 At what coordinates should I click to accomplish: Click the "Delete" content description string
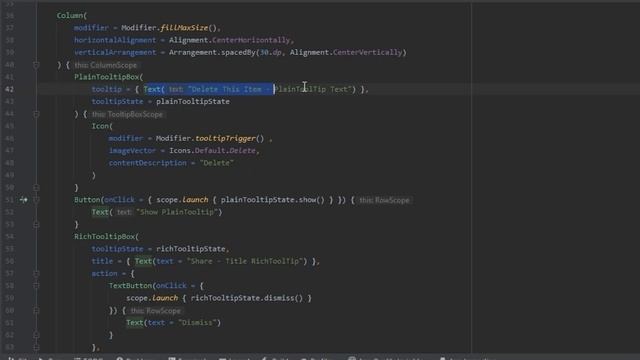[217, 163]
